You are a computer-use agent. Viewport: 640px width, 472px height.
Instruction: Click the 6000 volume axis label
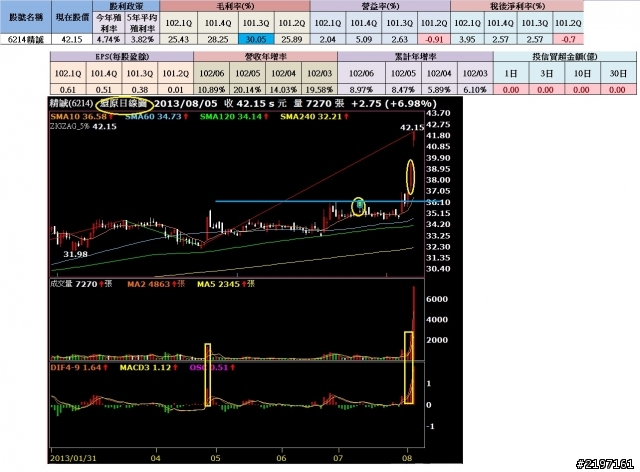437,299
